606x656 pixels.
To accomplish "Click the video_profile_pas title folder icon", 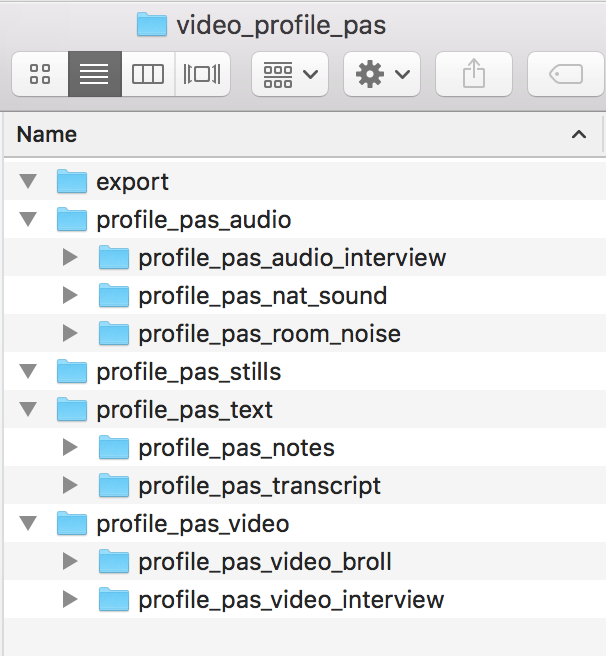I will 152,24.
